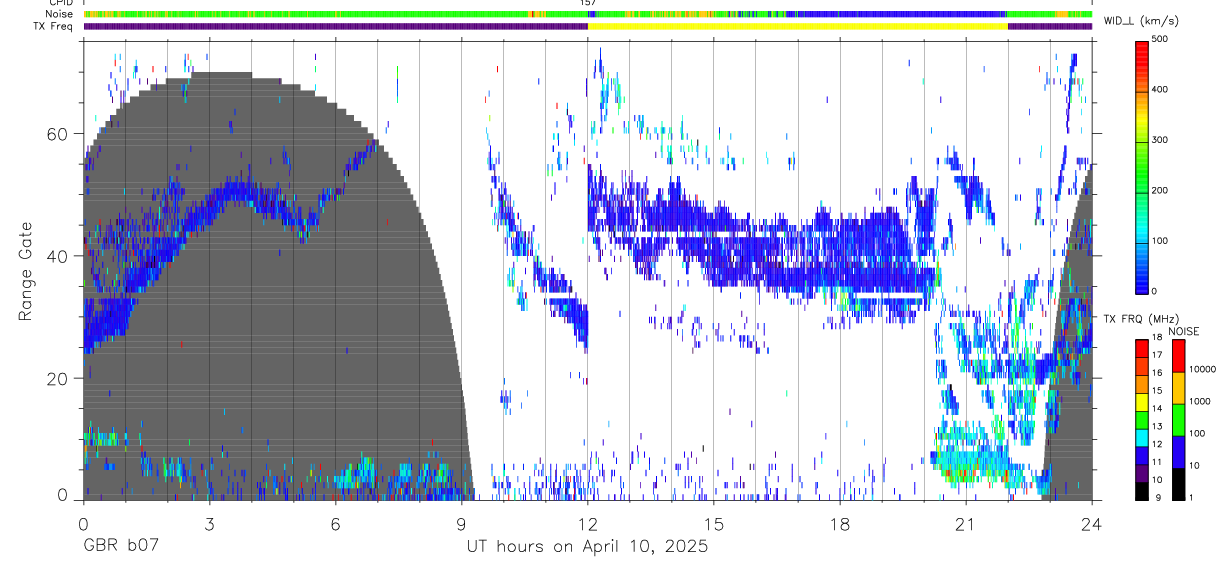
Task: Click the 3 hour tick on the time axis
Action: click(208, 524)
